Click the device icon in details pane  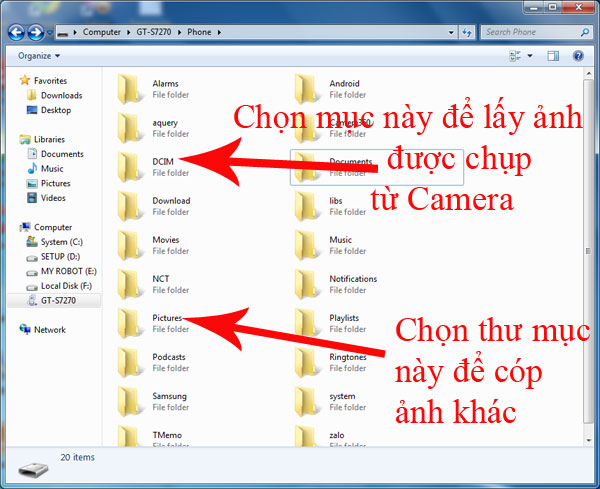(33, 470)
